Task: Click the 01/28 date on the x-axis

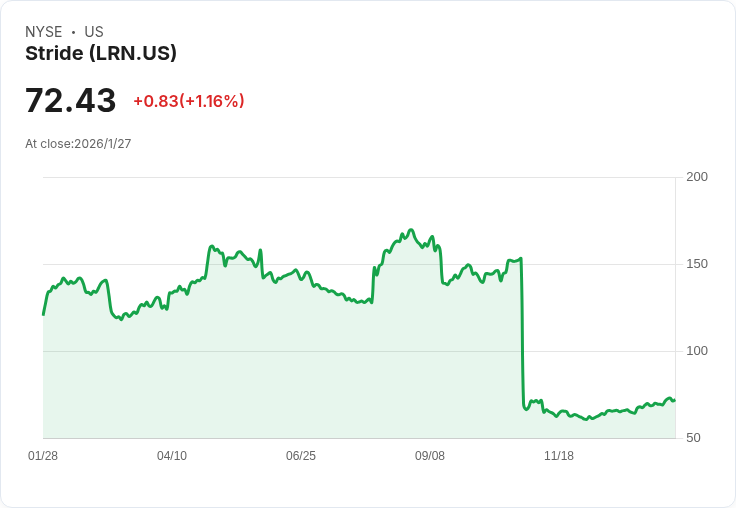Action: click(43, 456)
